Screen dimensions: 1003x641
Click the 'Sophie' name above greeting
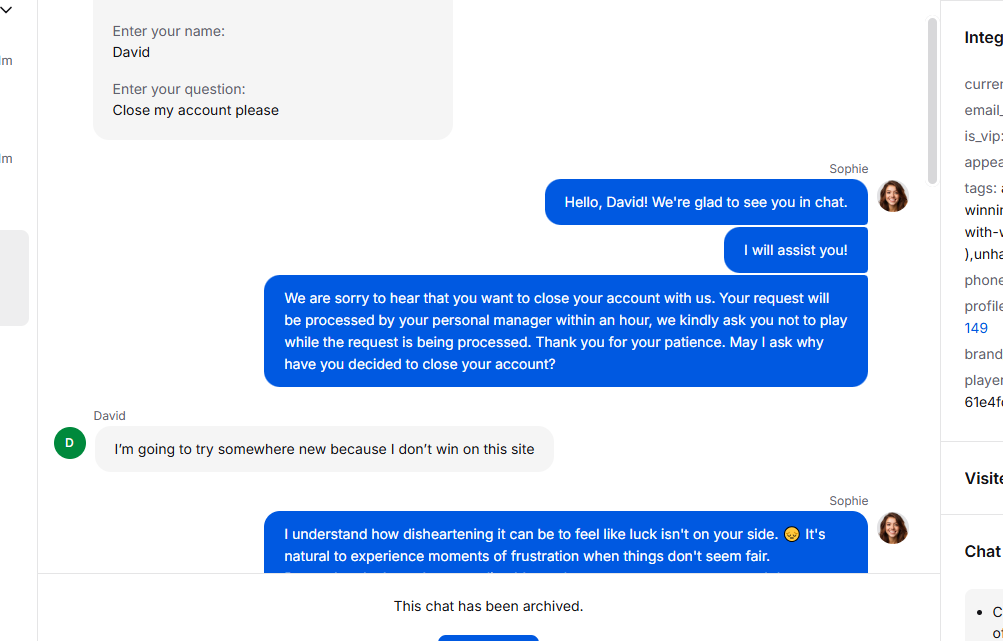tap(848, 169)
